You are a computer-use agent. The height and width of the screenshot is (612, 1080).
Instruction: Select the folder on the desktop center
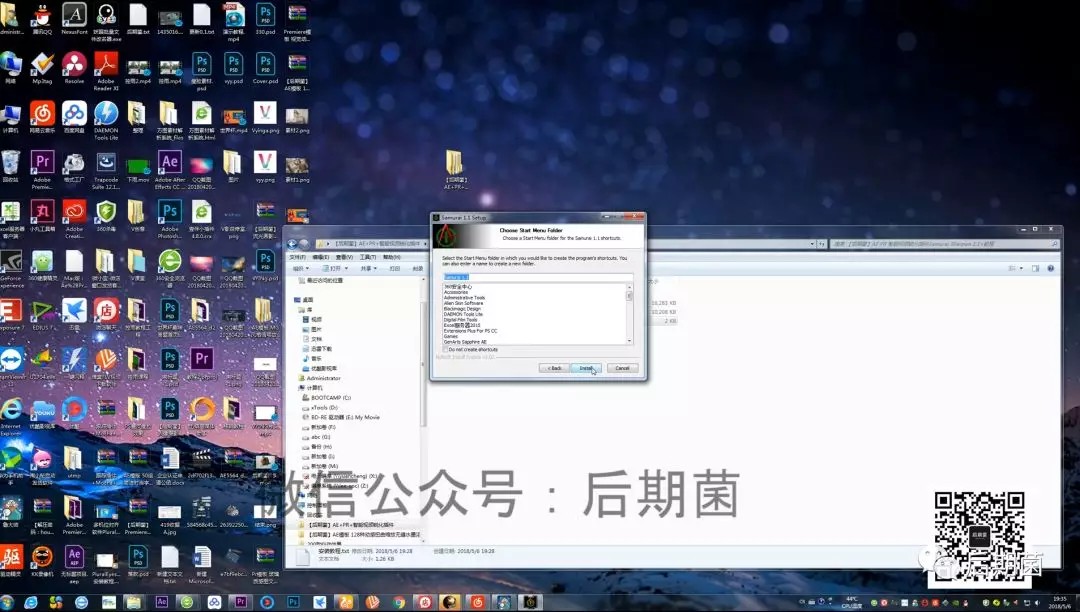pyautogui.click(x=455, y=165)
